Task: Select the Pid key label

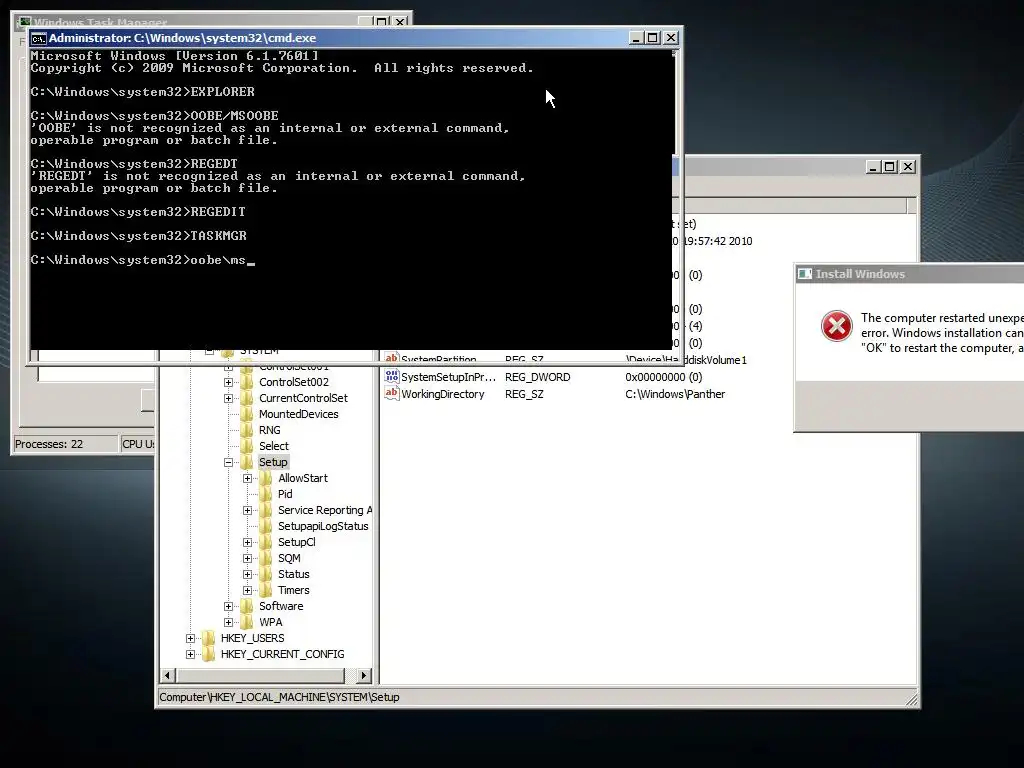Action: (x=285, y=494)
